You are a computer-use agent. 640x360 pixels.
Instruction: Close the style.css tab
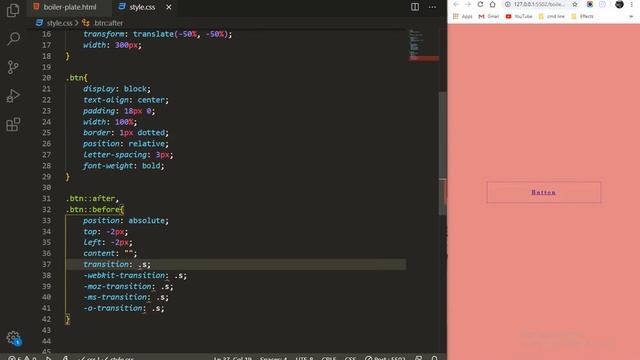tap(169, 7)
